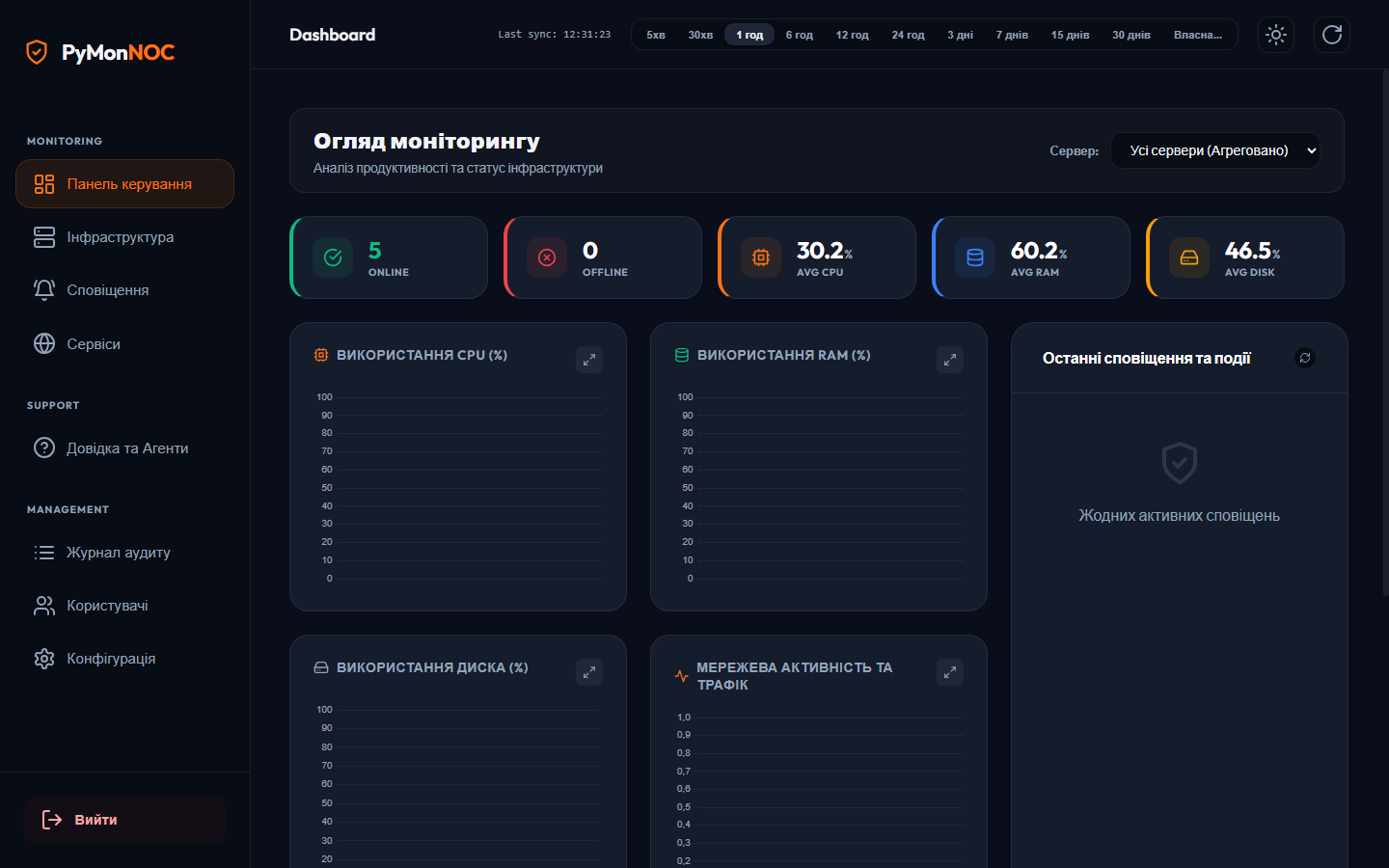This screenshot has width=1389, height=868.
Task: Select the 6 год time range
Action: coord(800,35)
